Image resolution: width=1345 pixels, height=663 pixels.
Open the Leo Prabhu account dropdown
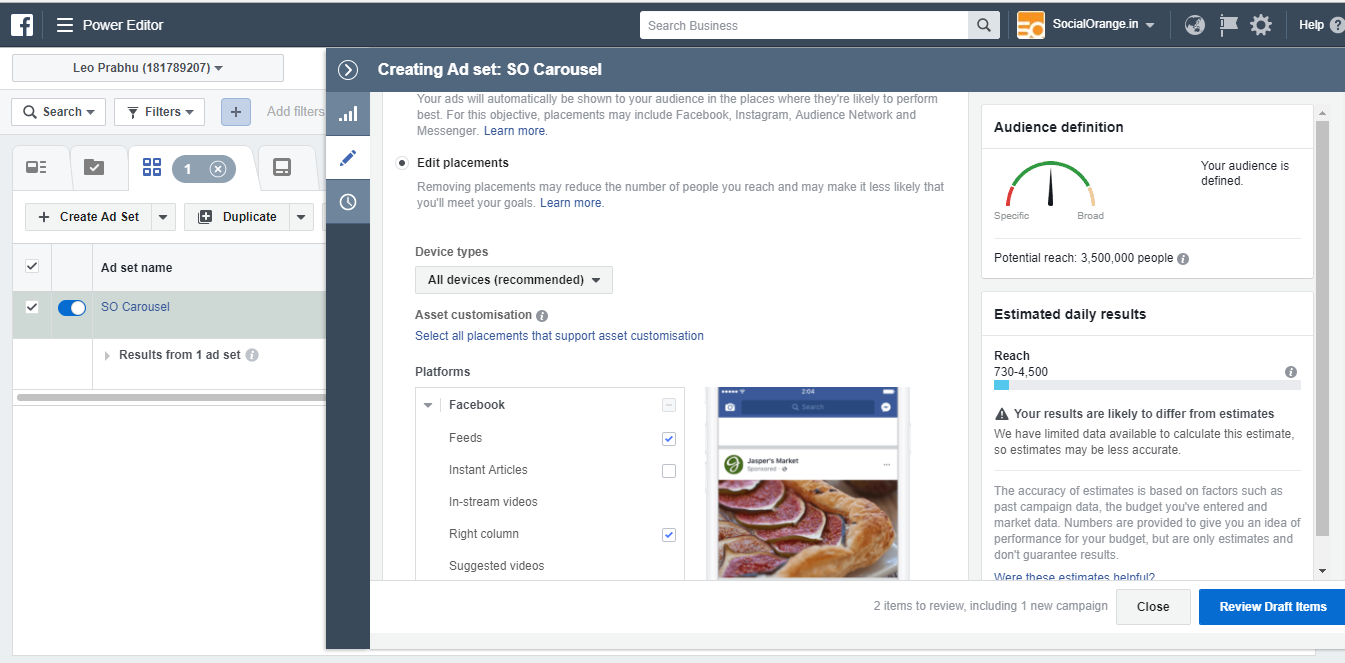coord(148,68)
